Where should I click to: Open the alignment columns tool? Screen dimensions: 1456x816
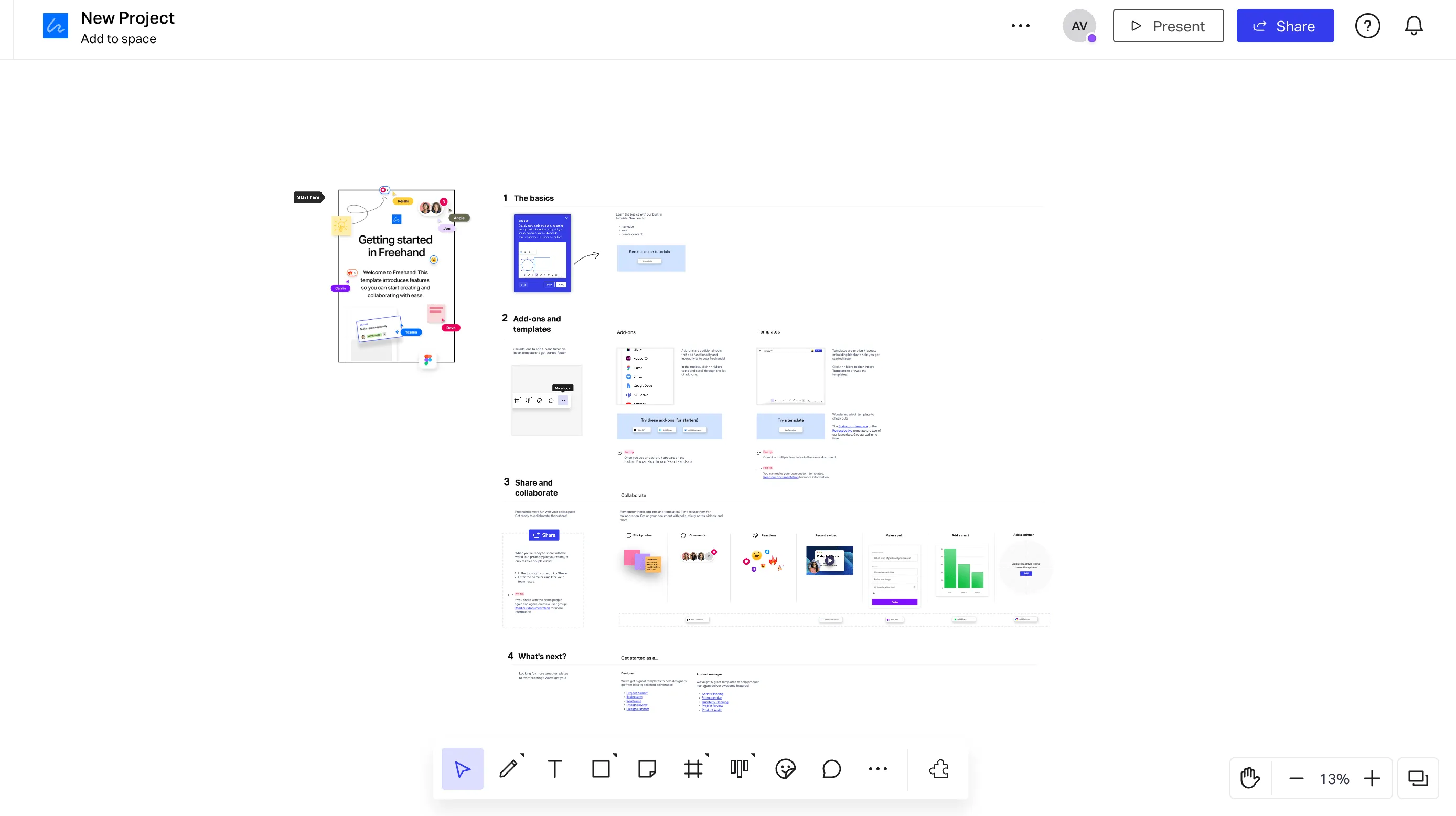pyautogui.click(x=740, y=768)
